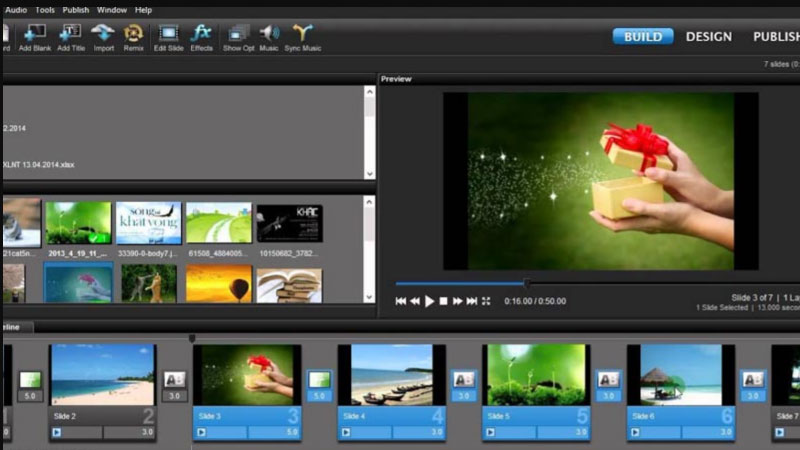Open the Publish menu
Viewport: 800px width, 450px height.
pyautogui.click(x=76, y=10)
